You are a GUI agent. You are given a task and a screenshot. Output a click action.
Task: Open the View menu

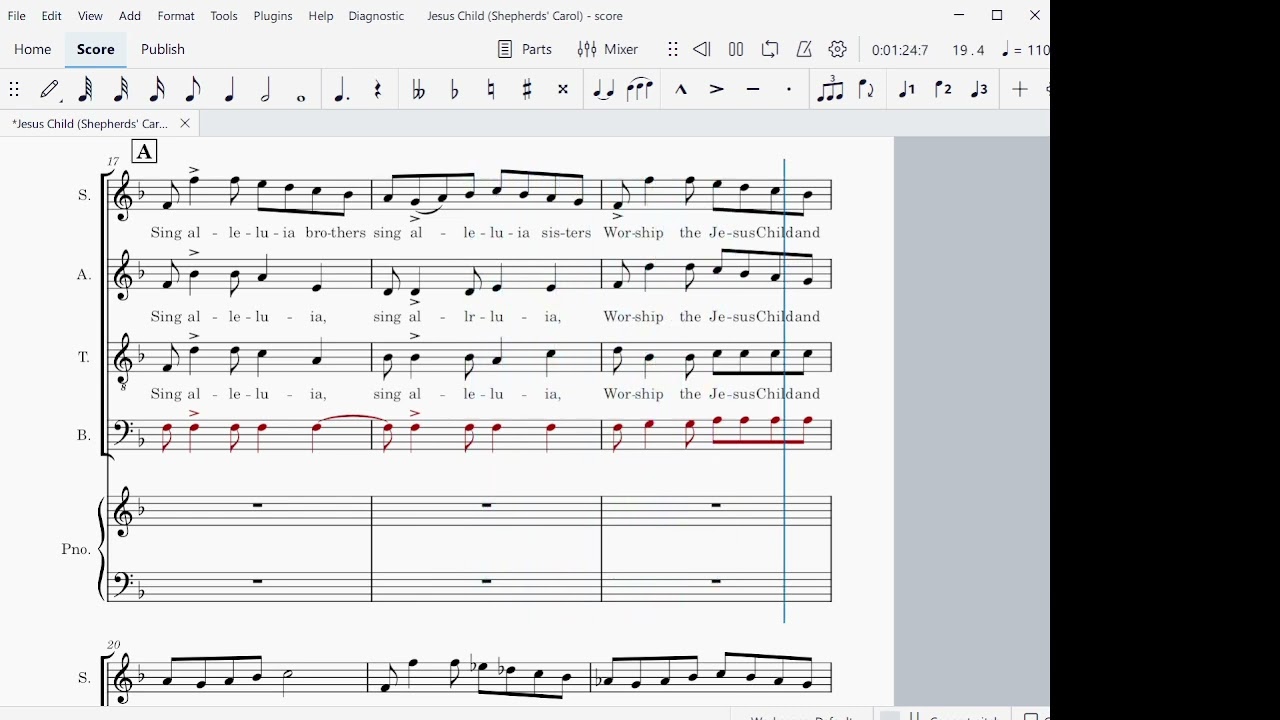pyautogui.click(x=90, y=16)
